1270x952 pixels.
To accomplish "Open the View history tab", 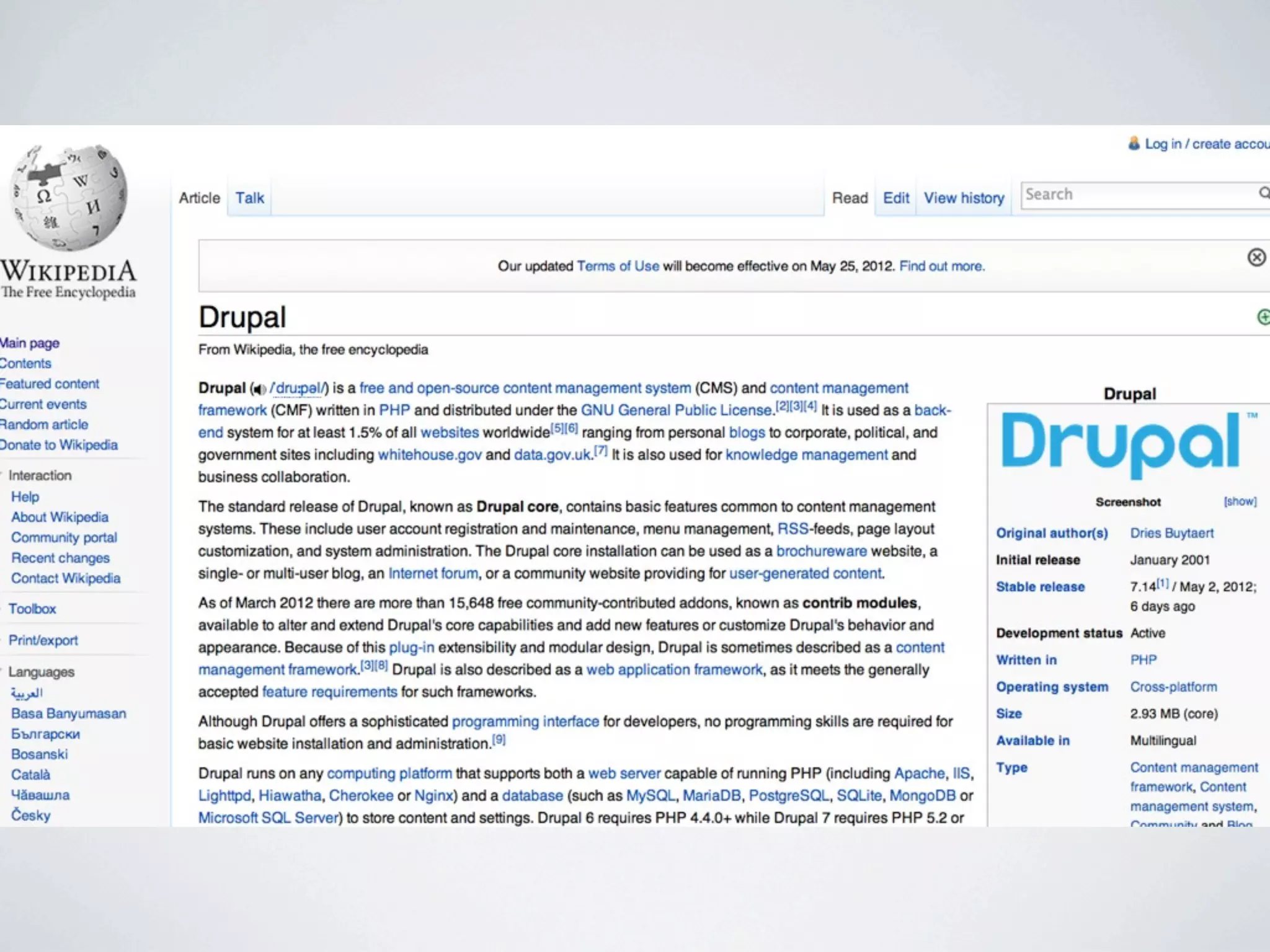I will (x=964, y=198).
